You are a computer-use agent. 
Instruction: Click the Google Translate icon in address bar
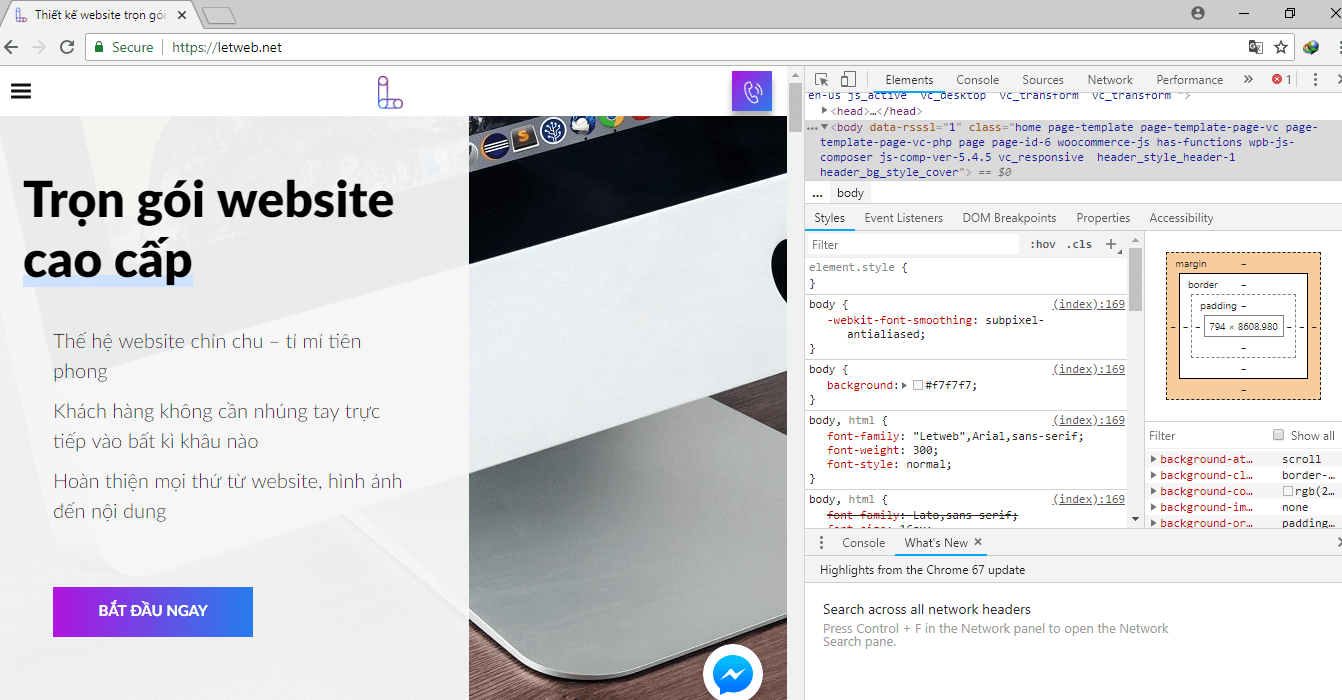pyautogui.click(x=1256, y=47)
